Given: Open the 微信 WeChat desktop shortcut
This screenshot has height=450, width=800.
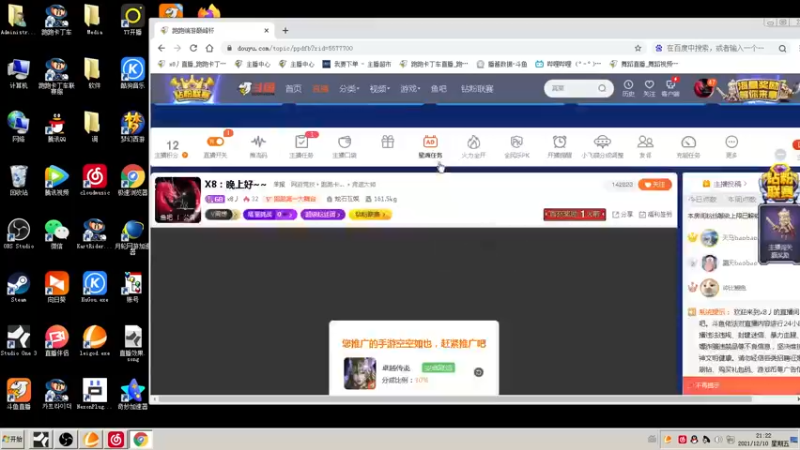Looking at the screenshot, I should point(56,233).
